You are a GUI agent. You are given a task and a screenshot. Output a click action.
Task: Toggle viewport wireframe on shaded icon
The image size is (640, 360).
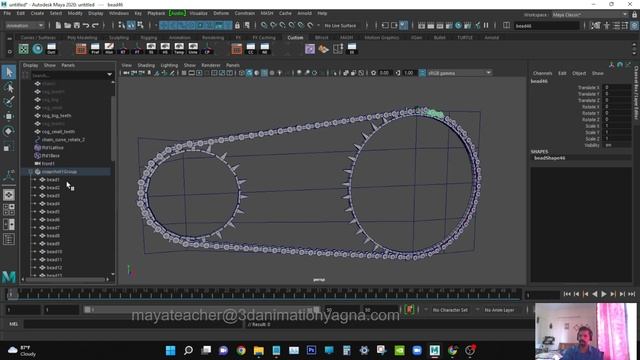[264, 73]
